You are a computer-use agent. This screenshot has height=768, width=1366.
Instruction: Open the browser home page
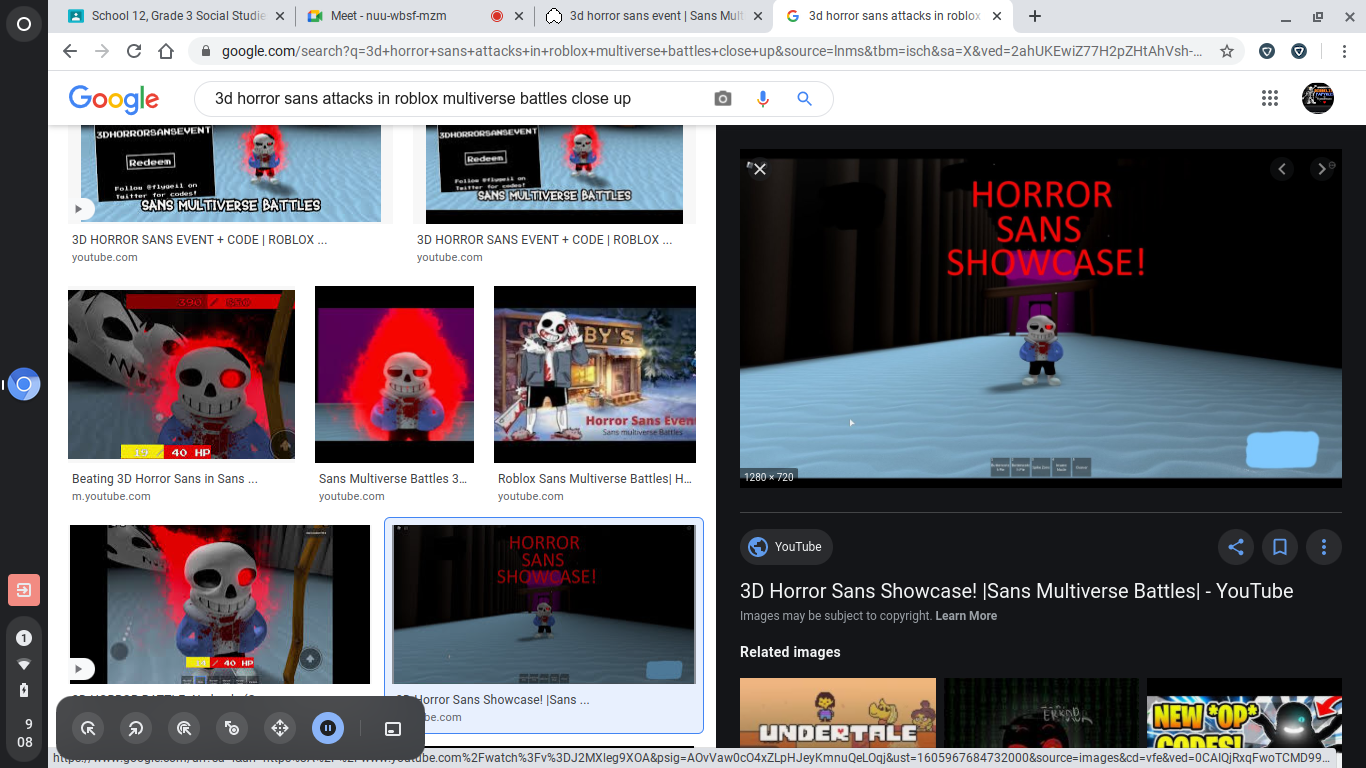[166, 51]
